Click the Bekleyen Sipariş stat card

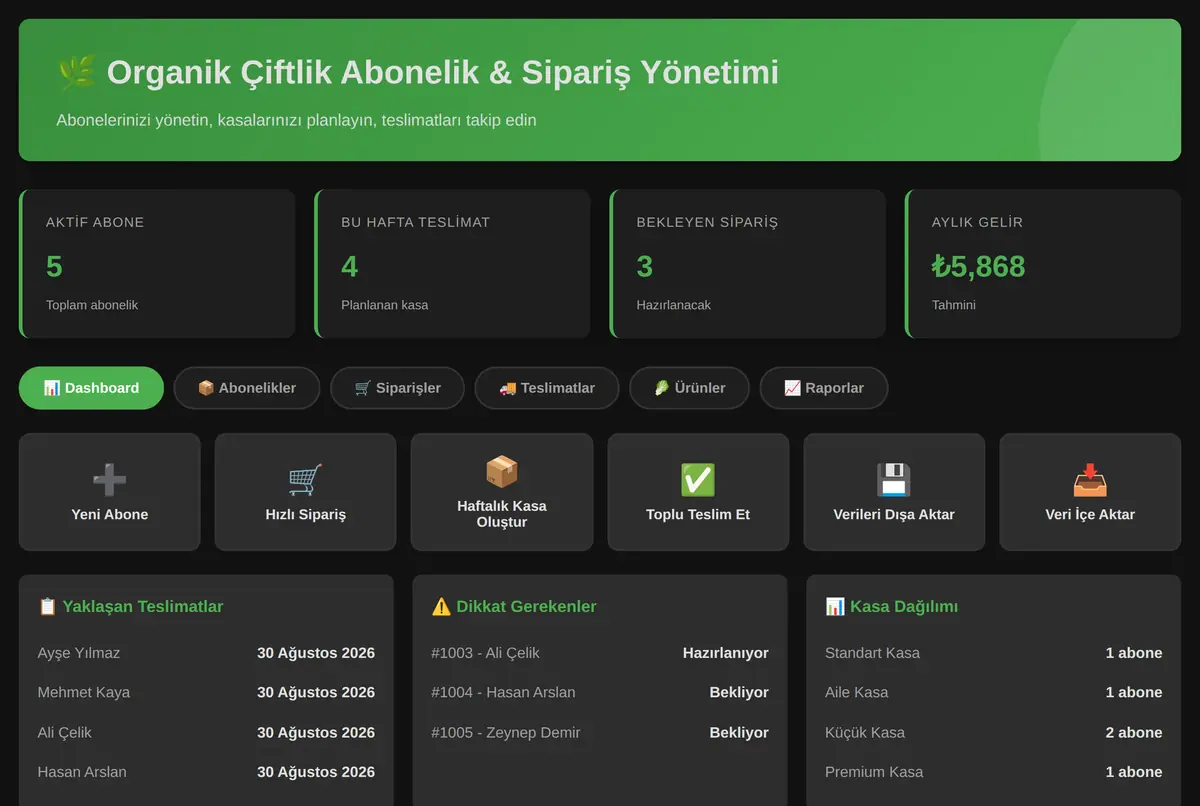(747, 264)
